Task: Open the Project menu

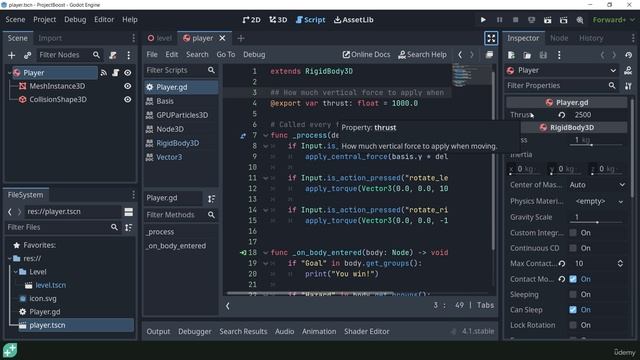Action: (x=44, y=20)
